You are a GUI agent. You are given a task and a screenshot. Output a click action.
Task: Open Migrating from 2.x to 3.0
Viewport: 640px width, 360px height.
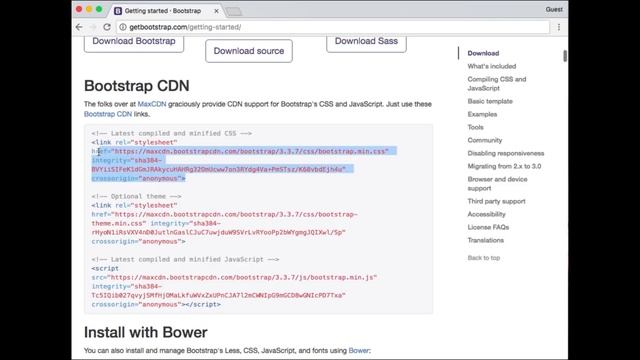point(504,166)
